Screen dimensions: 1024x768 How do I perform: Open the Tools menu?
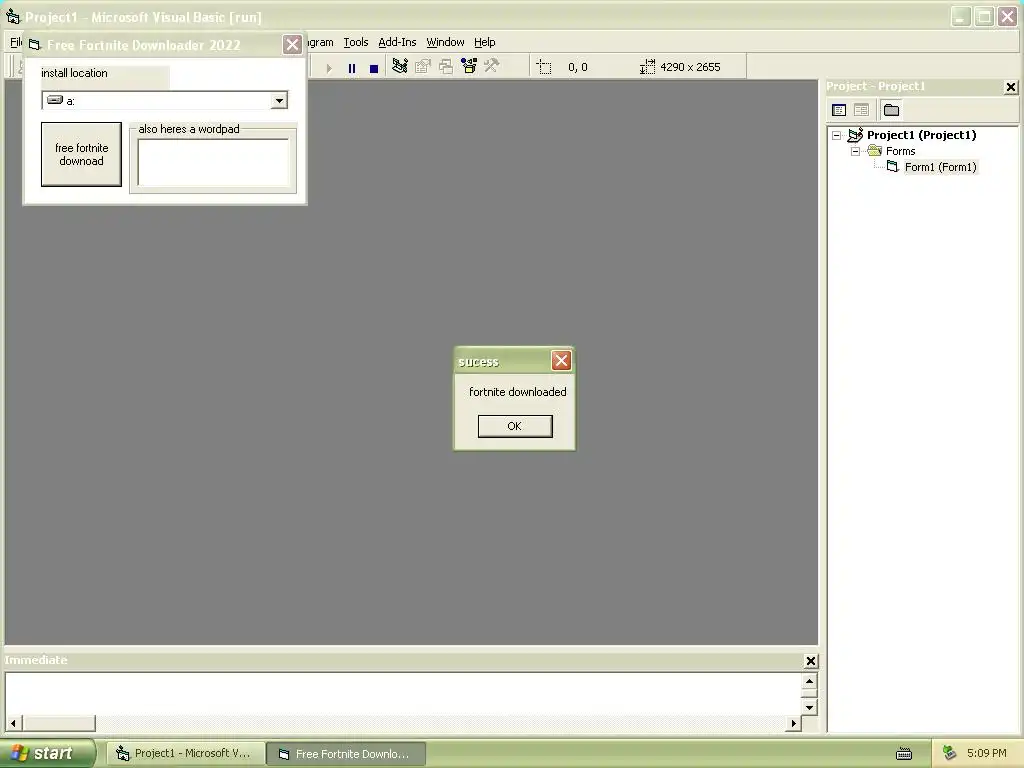356,42
